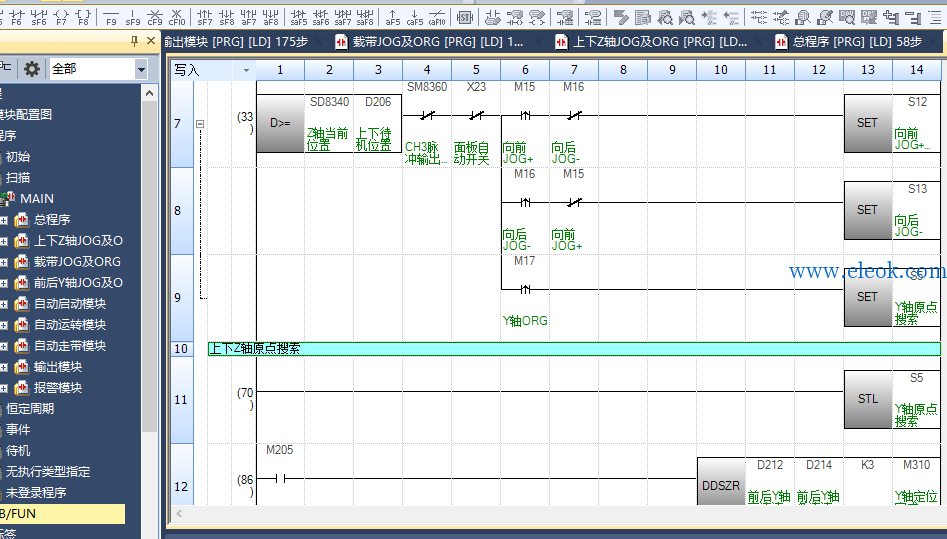Select the DDSZR instruction block

721,485
